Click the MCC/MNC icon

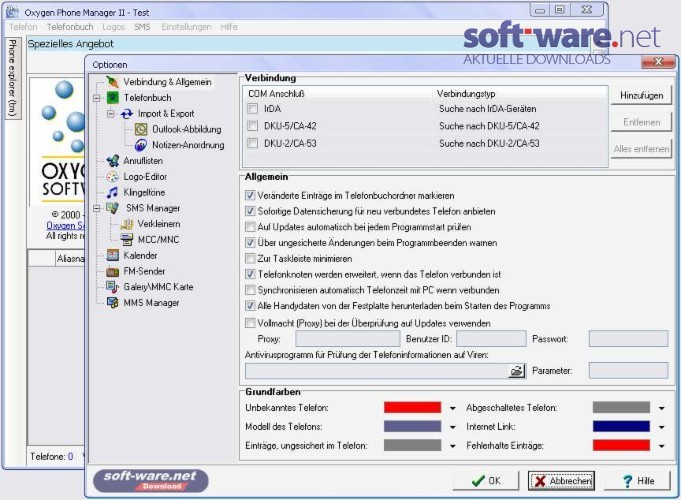point(127,239)
